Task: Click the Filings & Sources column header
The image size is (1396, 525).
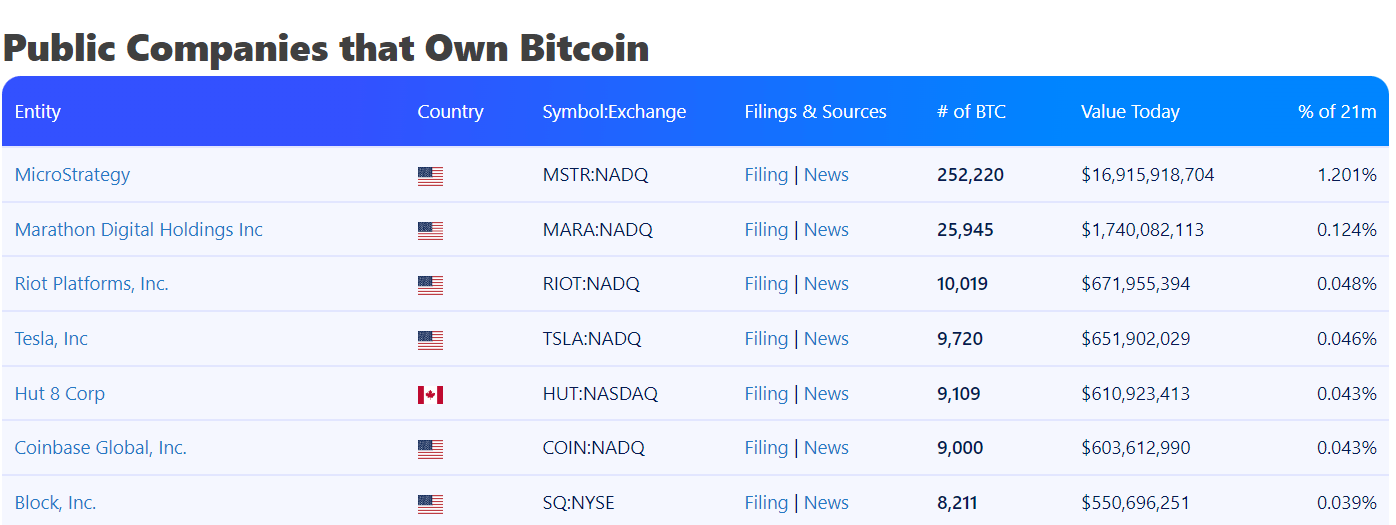Action: pos(816,112)
